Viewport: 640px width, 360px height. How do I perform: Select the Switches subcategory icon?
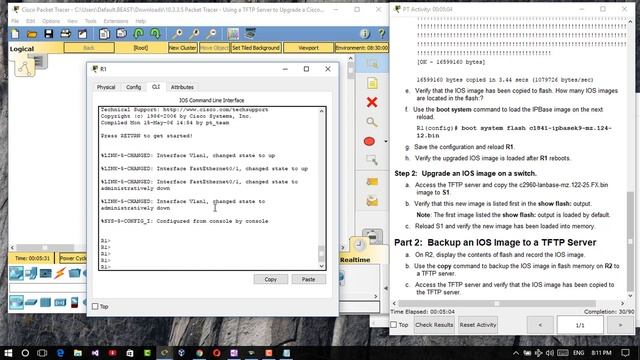[x=31, y=302]
